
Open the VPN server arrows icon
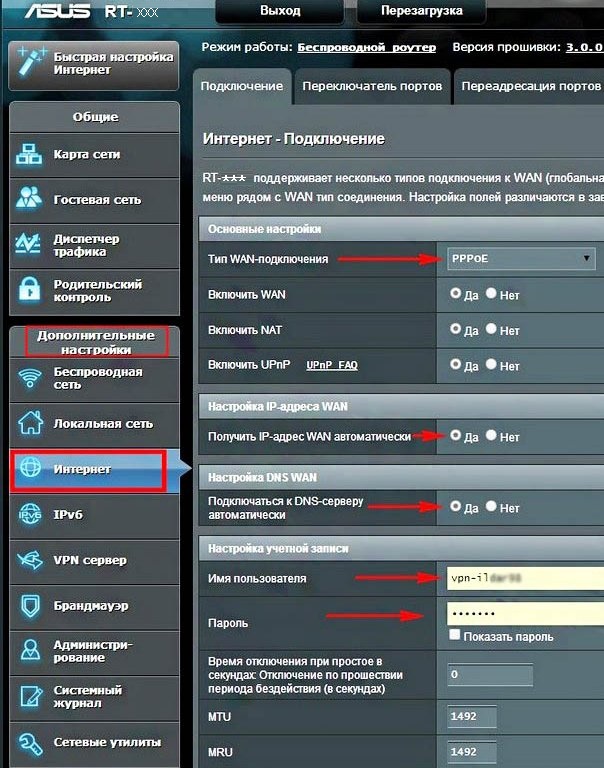[30, 559]
